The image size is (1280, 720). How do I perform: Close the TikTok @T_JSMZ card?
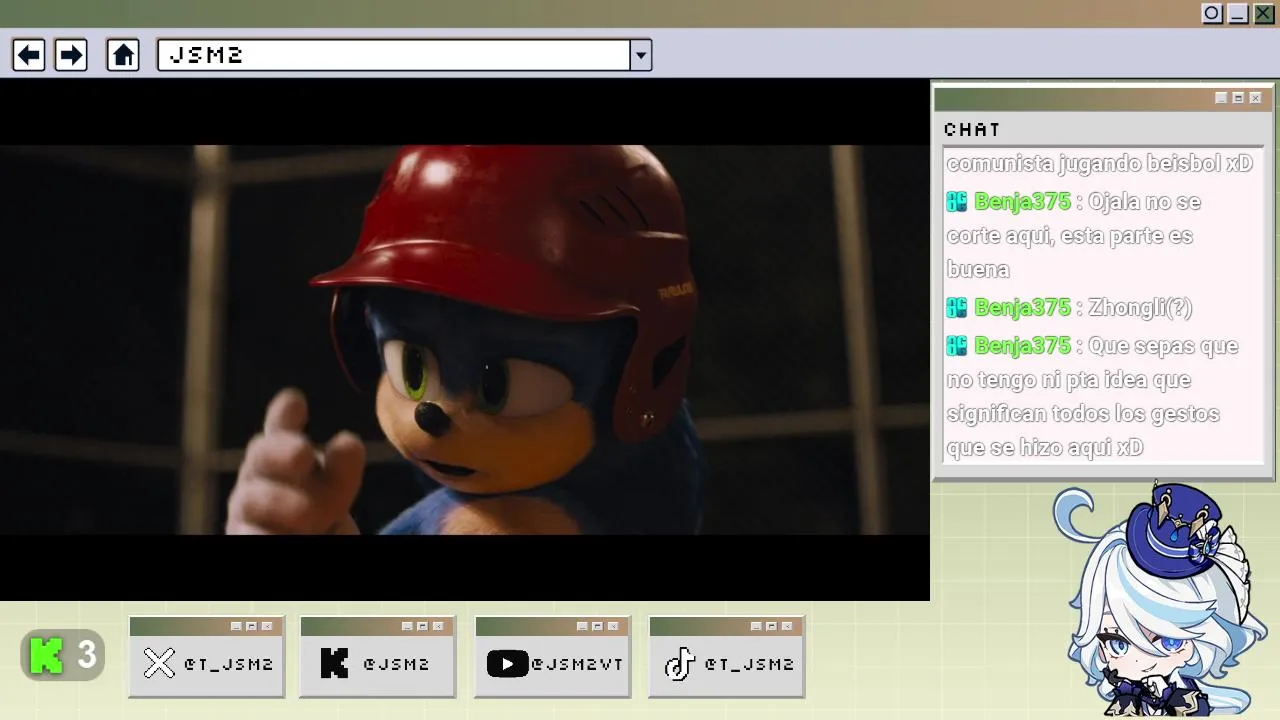point(787,626)
